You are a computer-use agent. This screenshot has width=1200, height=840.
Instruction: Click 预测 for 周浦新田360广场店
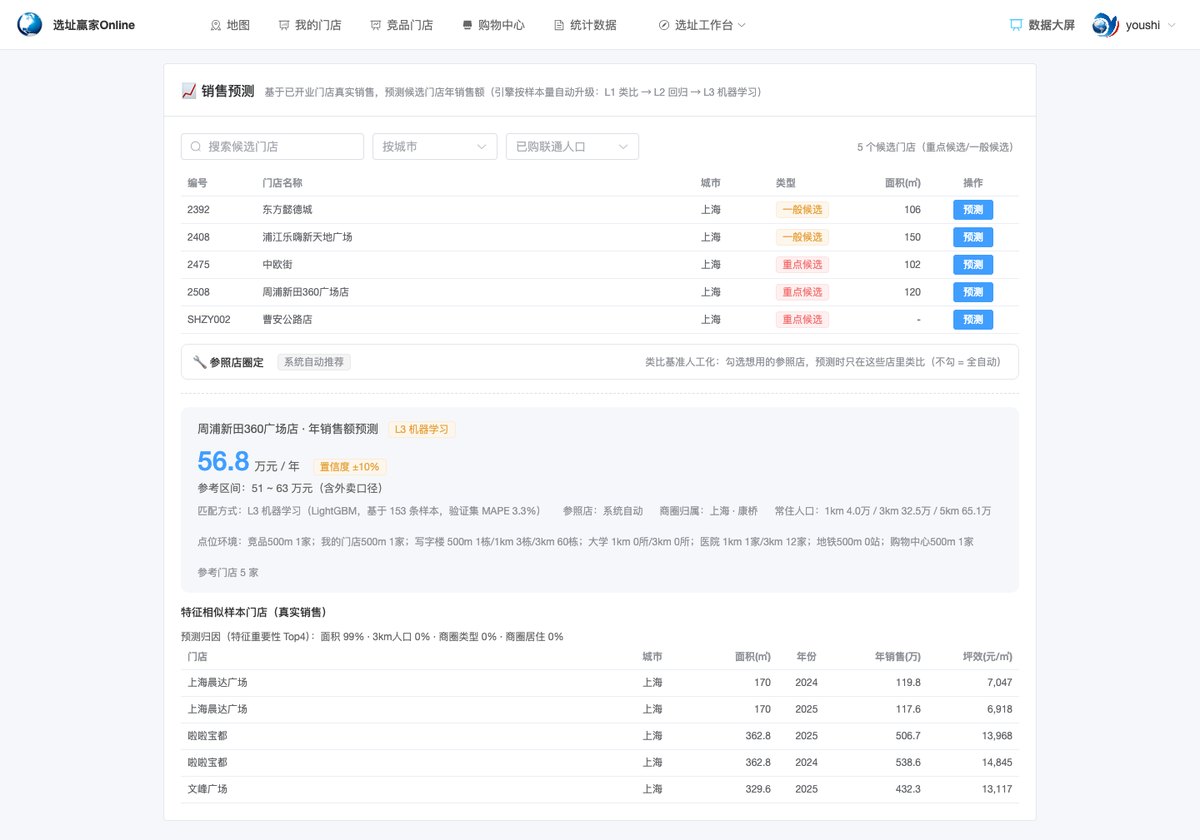click(x=973, y=292)
